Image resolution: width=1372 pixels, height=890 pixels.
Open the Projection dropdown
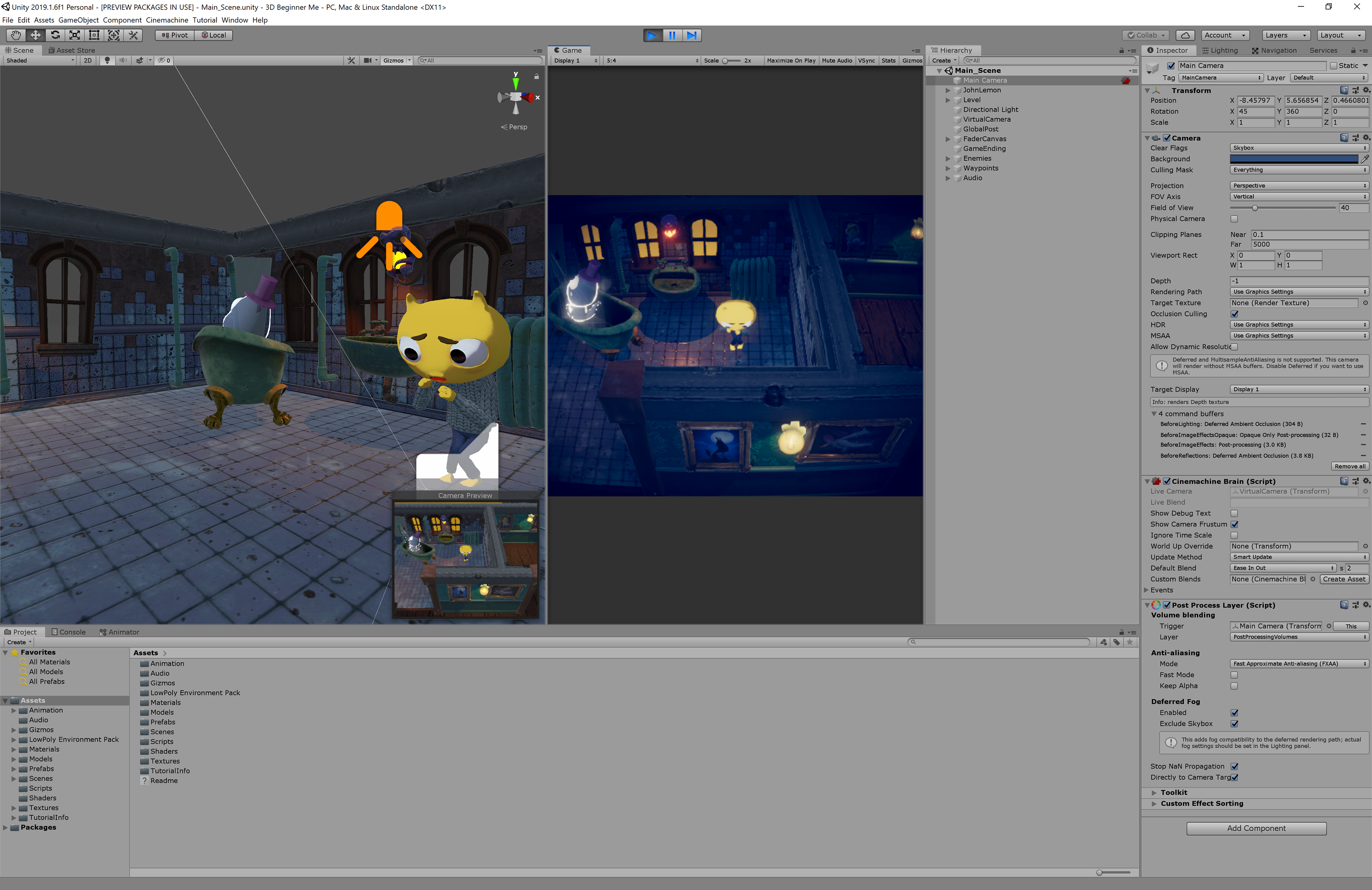(x=1299, y=185)
